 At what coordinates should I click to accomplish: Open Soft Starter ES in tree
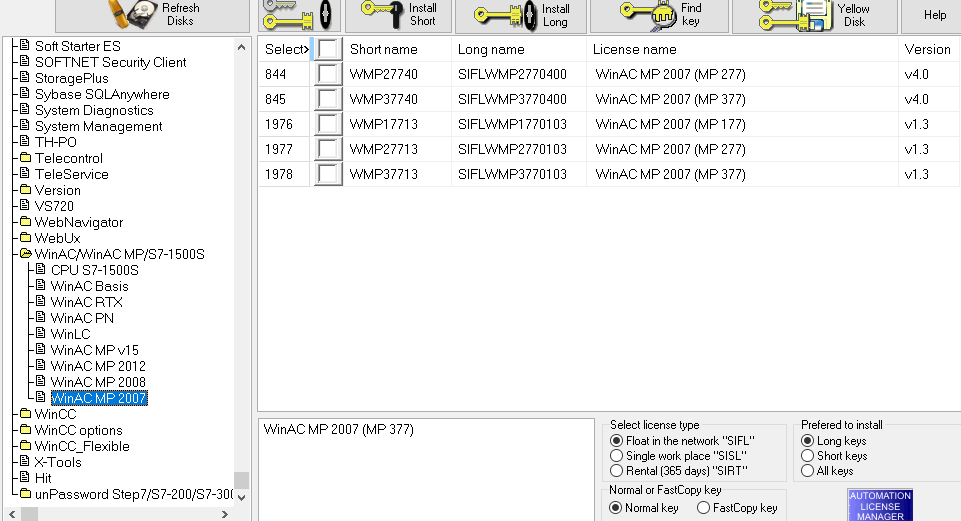point(77,46)
